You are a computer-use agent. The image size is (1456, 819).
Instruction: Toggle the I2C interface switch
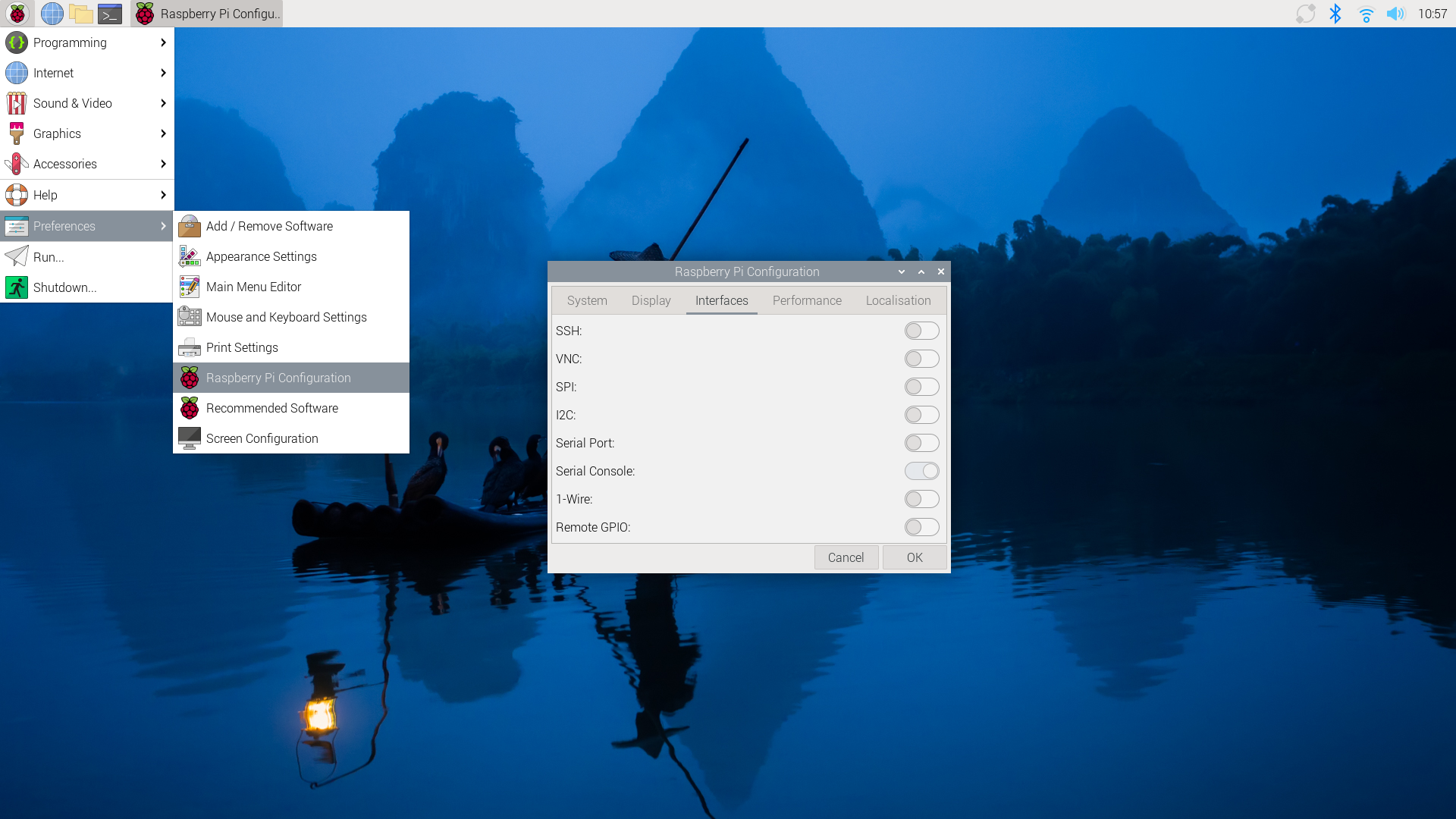coord(921,415)
